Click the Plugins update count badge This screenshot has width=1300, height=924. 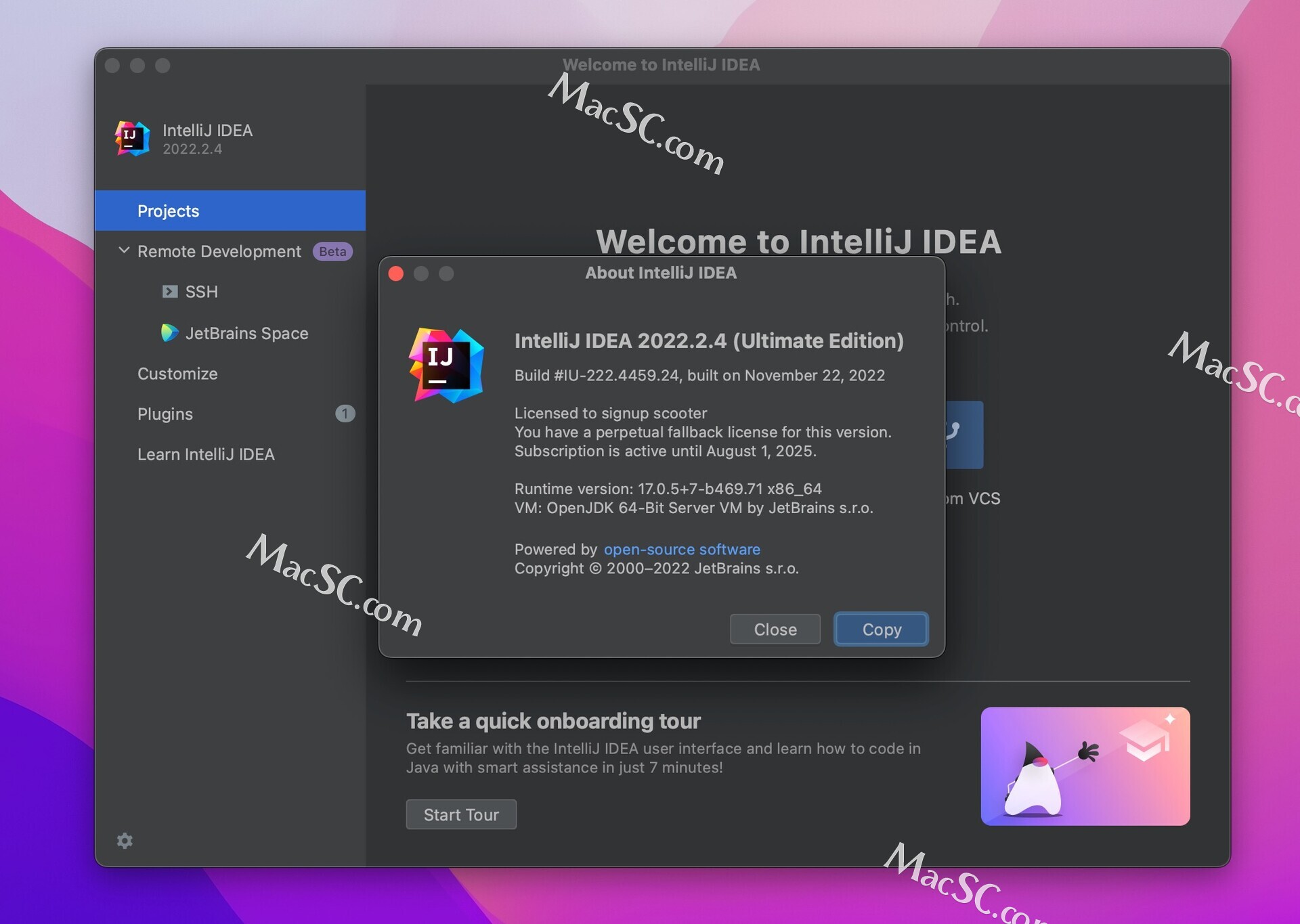(345, 414)
